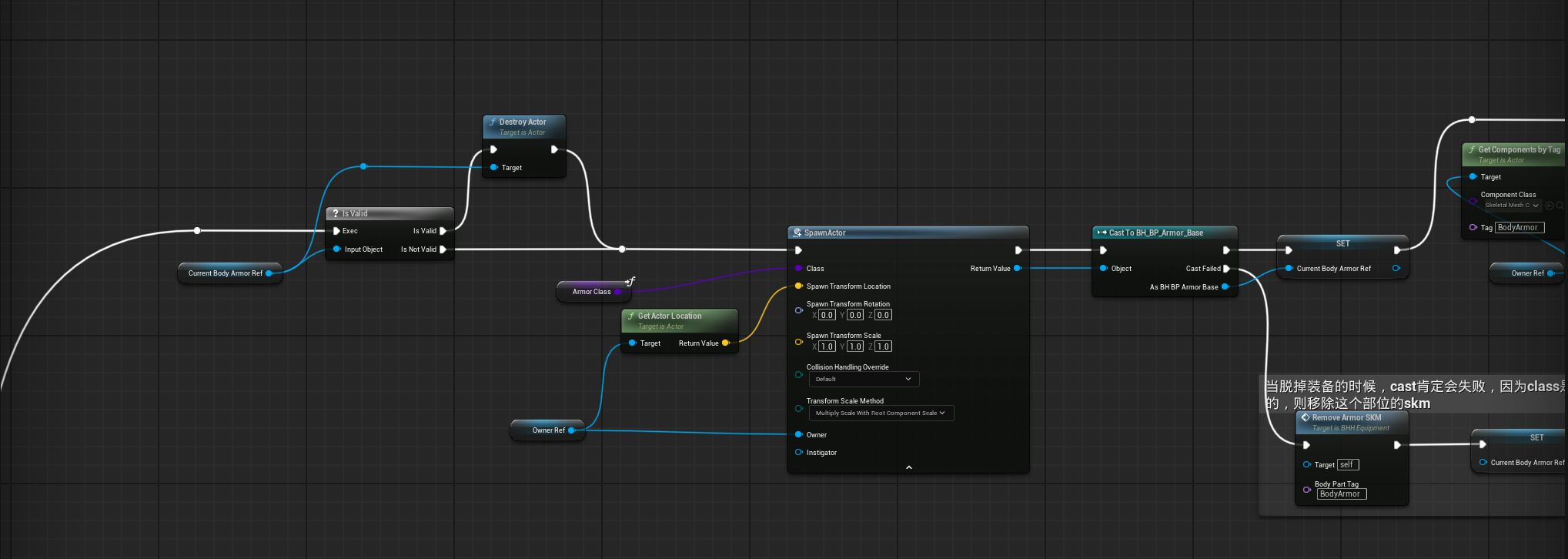Click the Cast Failed execution pin
Screen dimensions: 1568x559
(x=1226, y=269)
